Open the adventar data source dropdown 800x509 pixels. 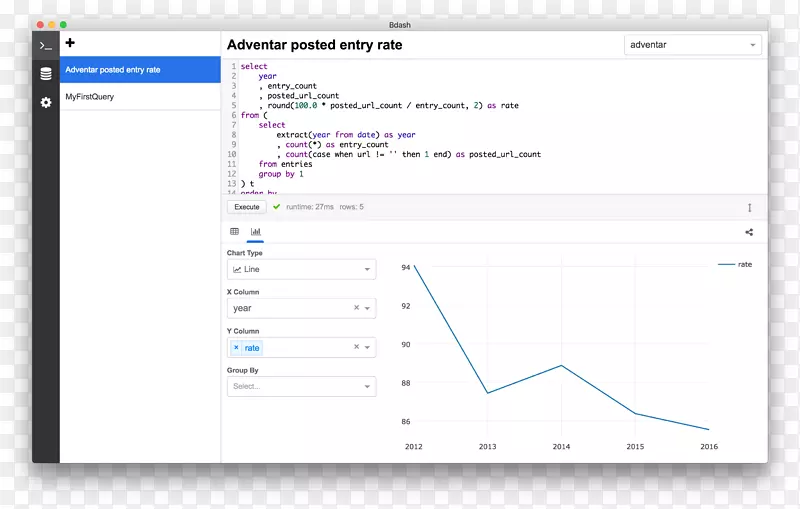pos(692,45)
